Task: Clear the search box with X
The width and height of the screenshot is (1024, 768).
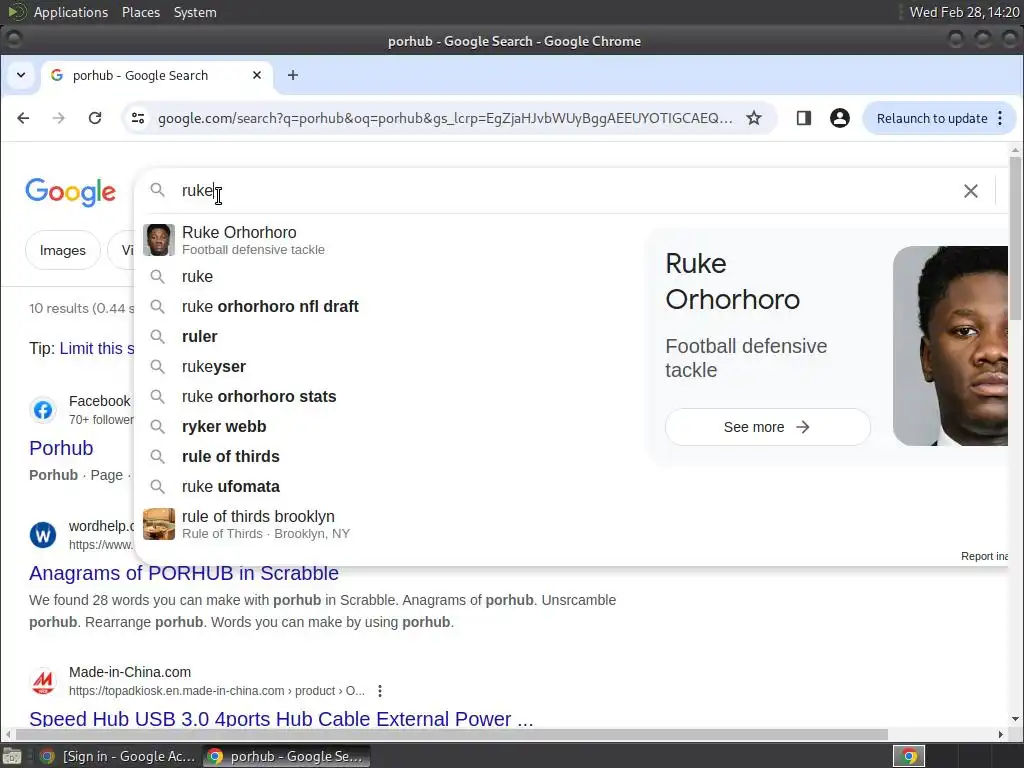Action: (970, 191)
